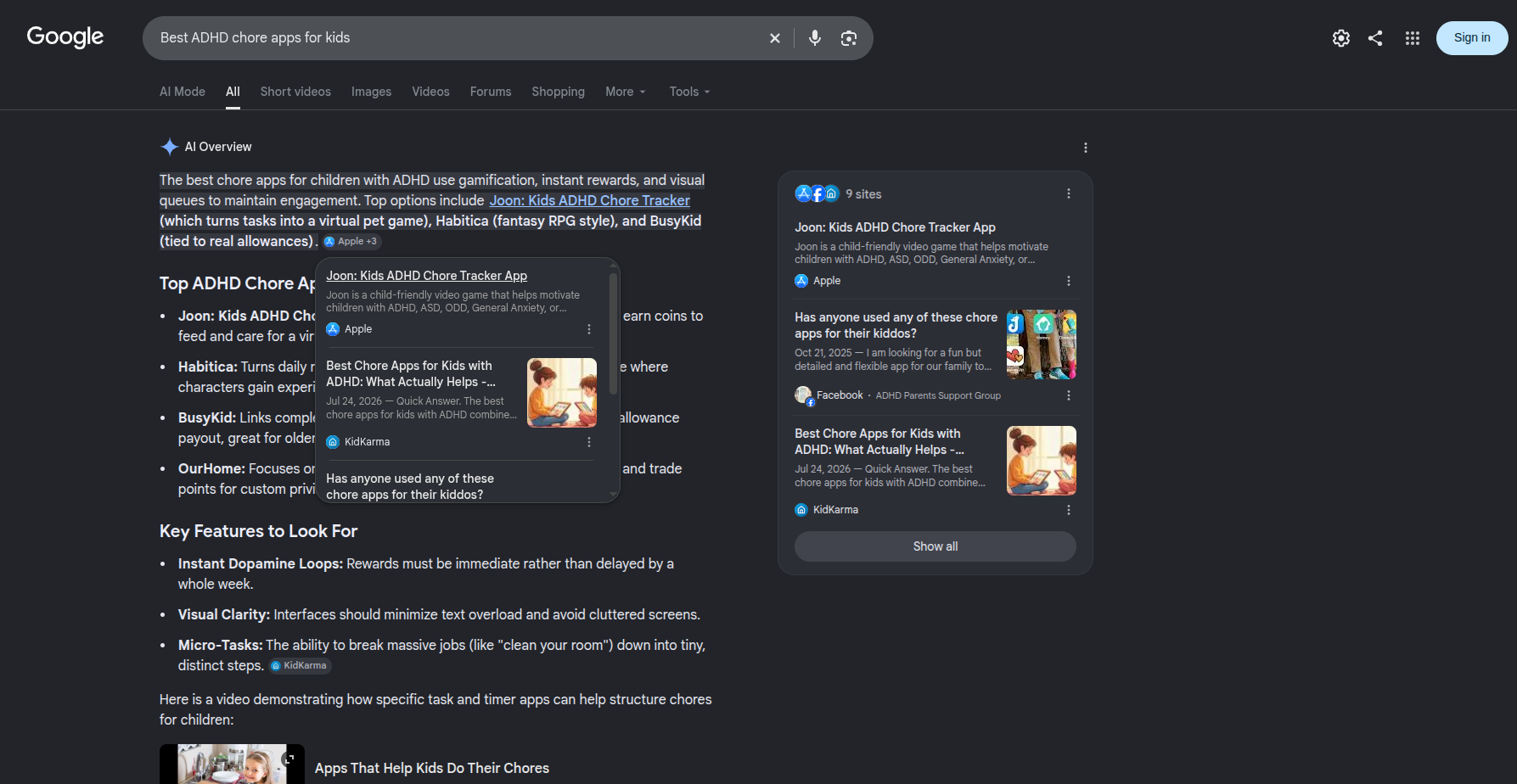Sign in to Google account
Viewport: 1517px width, 784px height.
click(x=1472, y=38)
